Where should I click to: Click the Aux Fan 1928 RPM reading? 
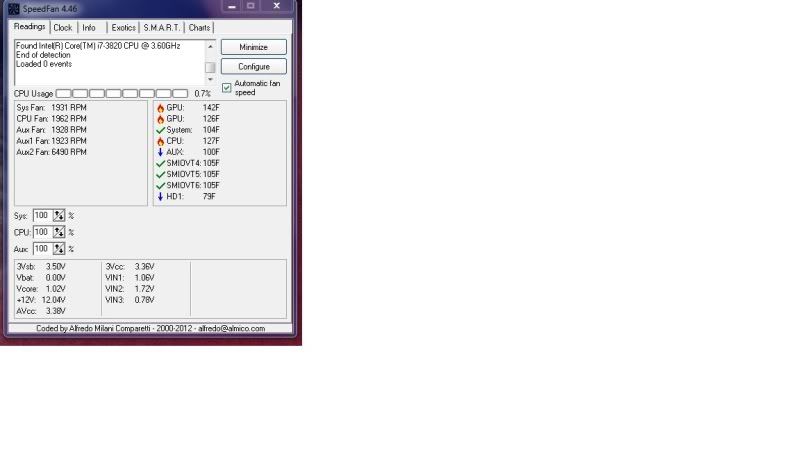coord(52,130)
